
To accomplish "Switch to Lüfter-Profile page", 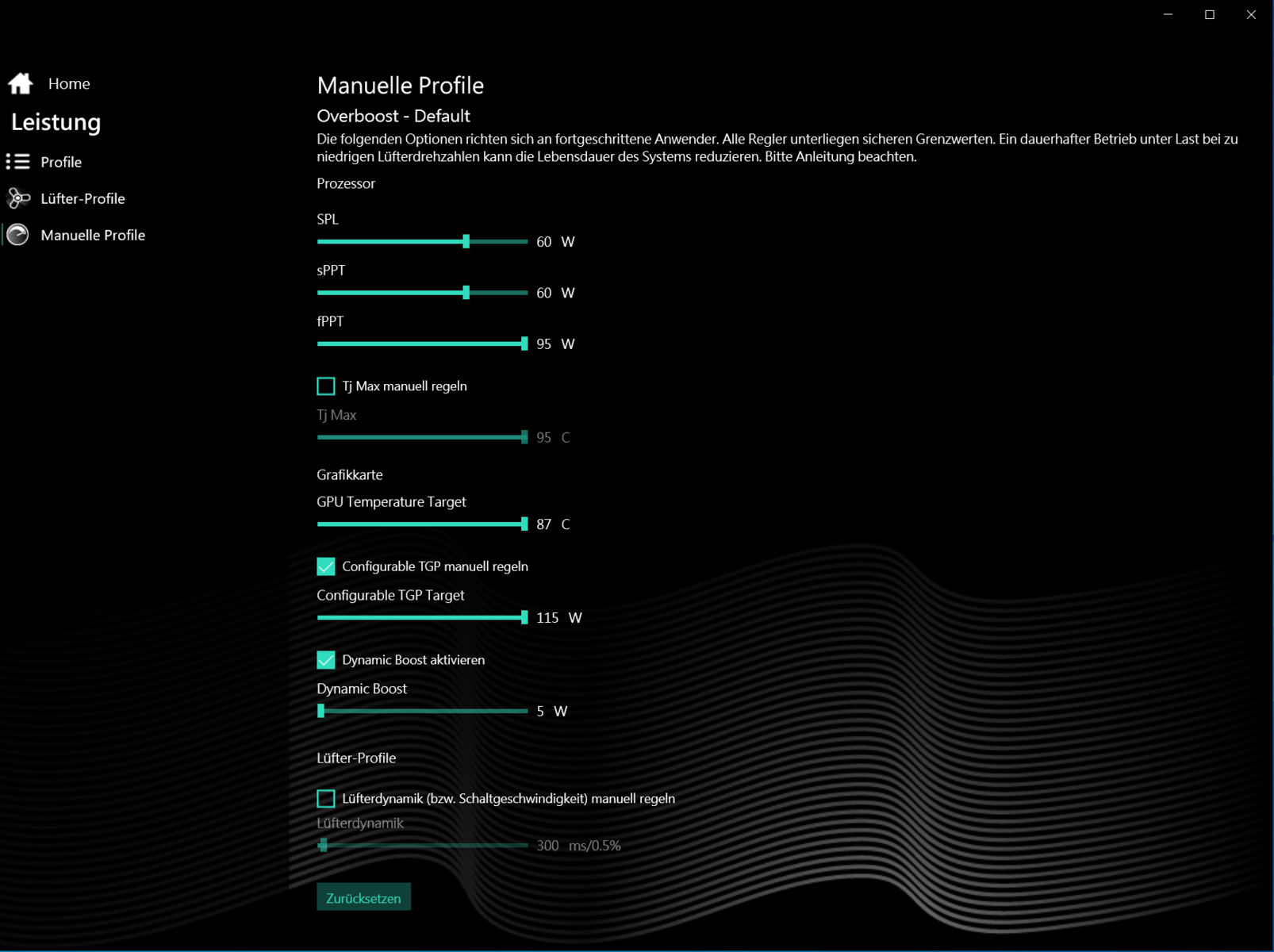I will [83, 198].
